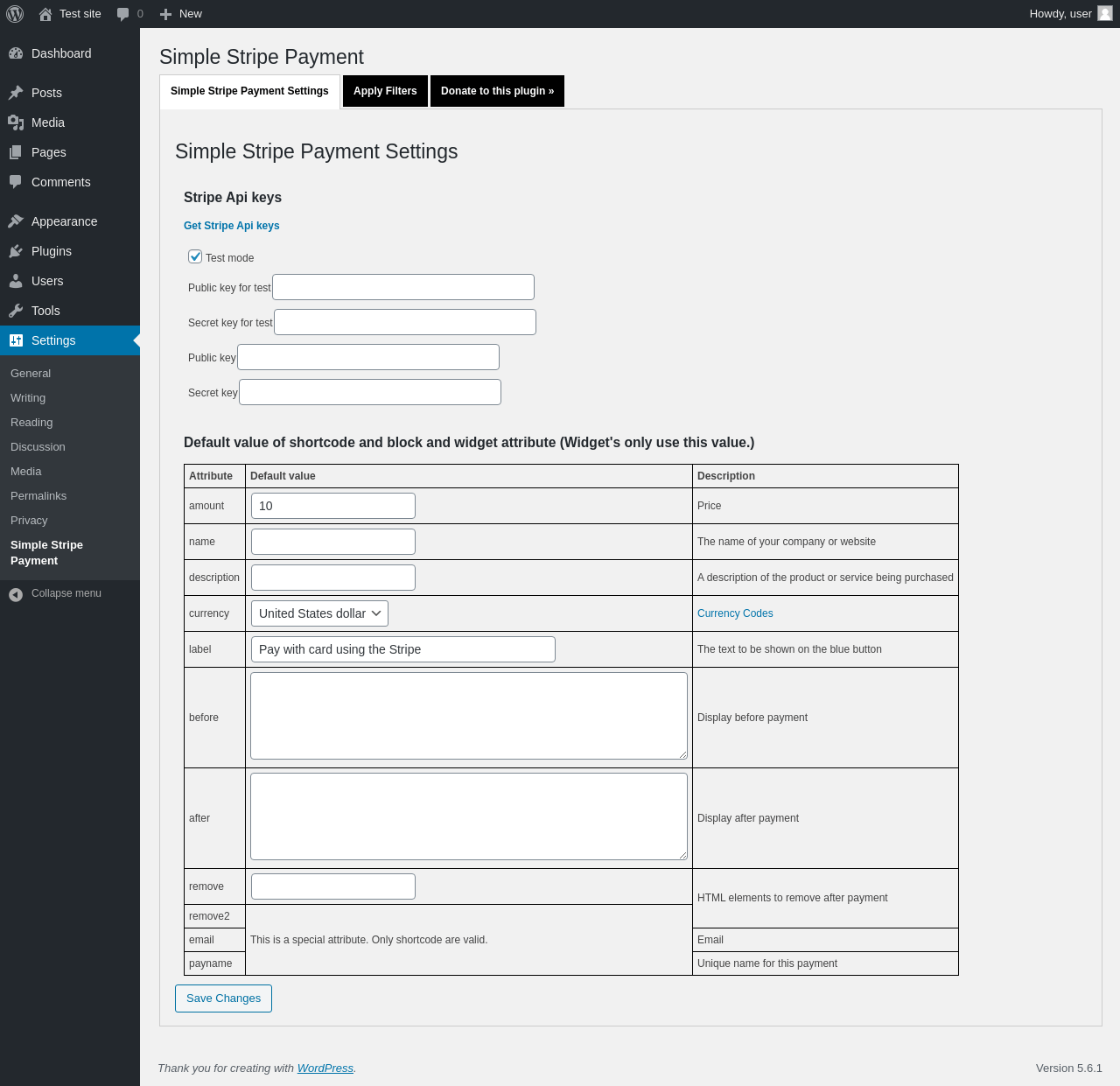
Task: Click the amount default value field
Action: [x=333, y=506]
